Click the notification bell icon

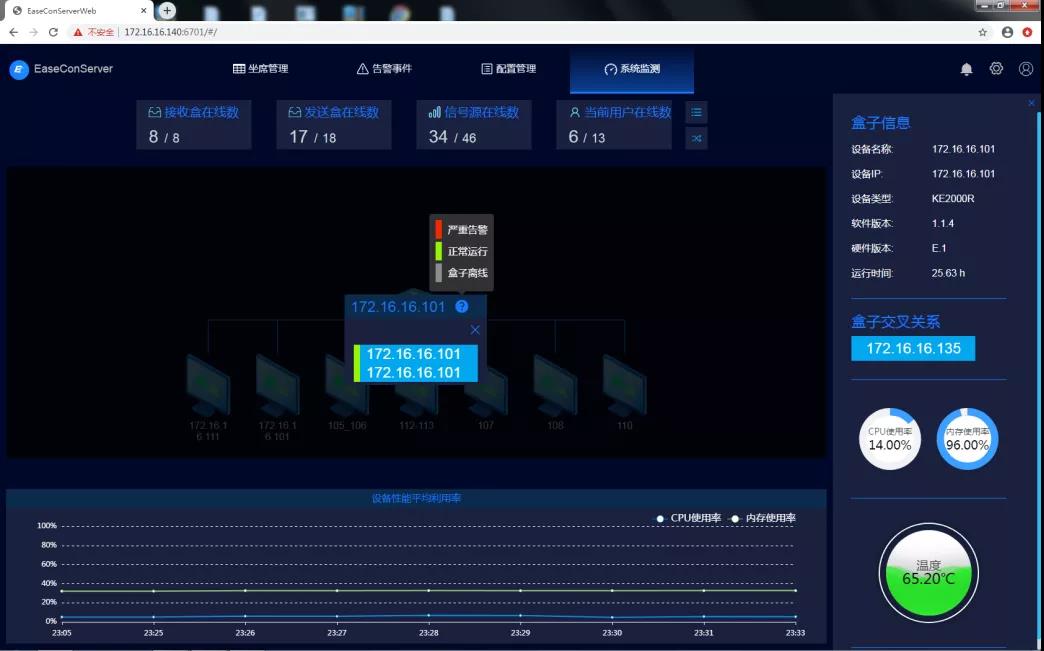[x=966, y=69]
